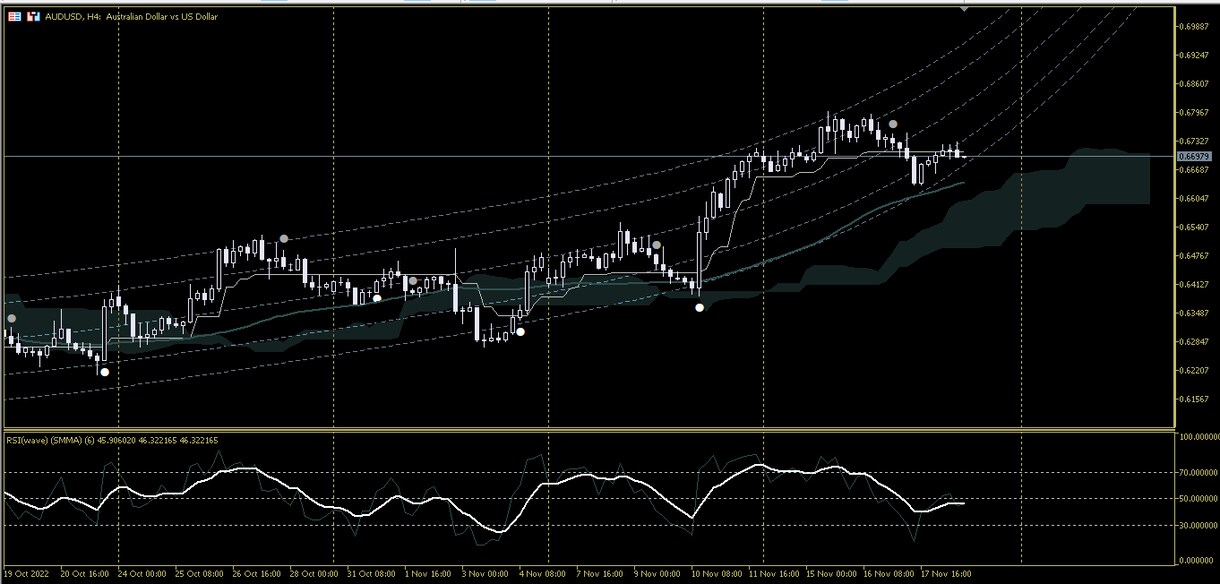
Task: Click the 26 Oct 16:00 time label
Action: click(257, 574)
